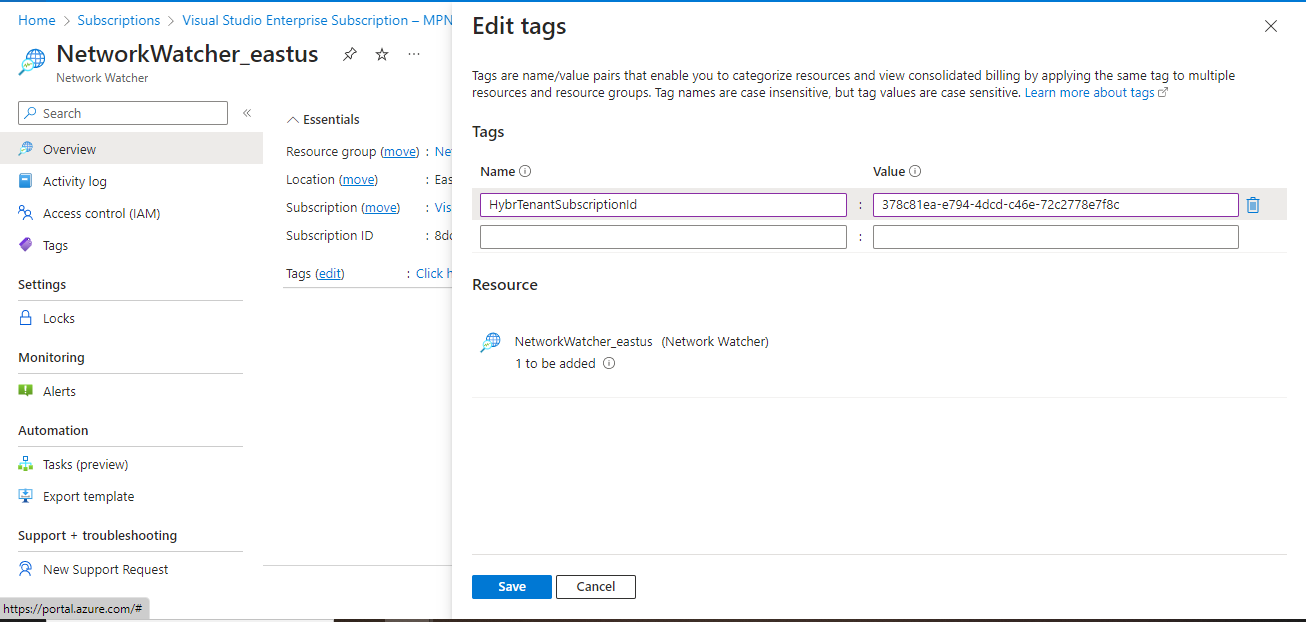This screenshot has width=1306, height=622.
Task: Focus the sidebar Search box
Action: [132, 113]
